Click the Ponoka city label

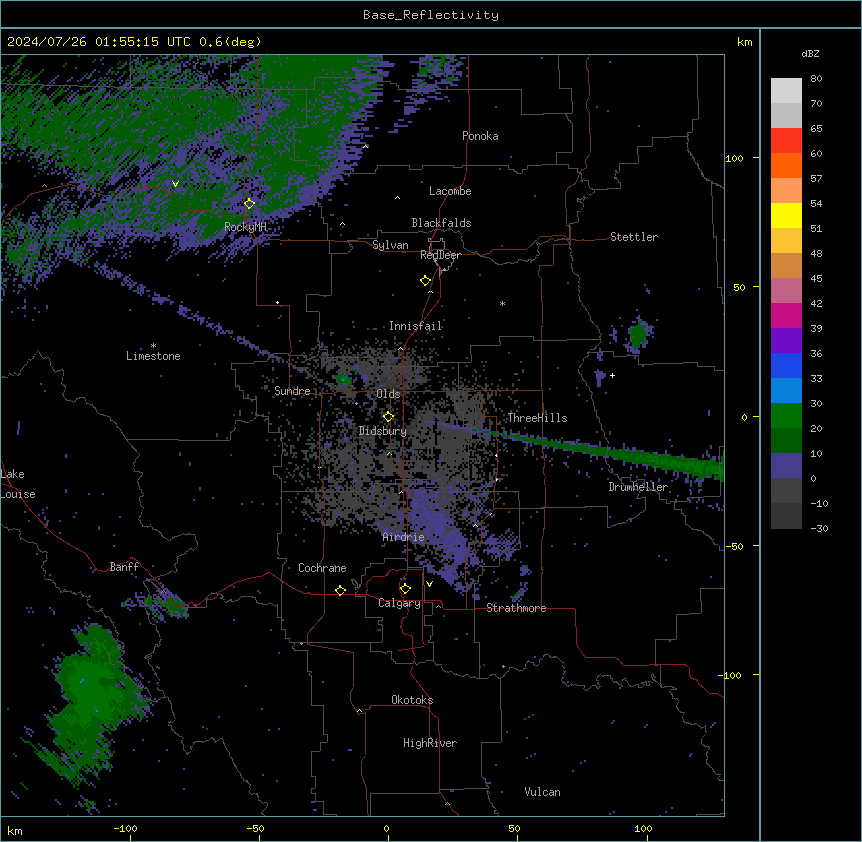point(480,136)
